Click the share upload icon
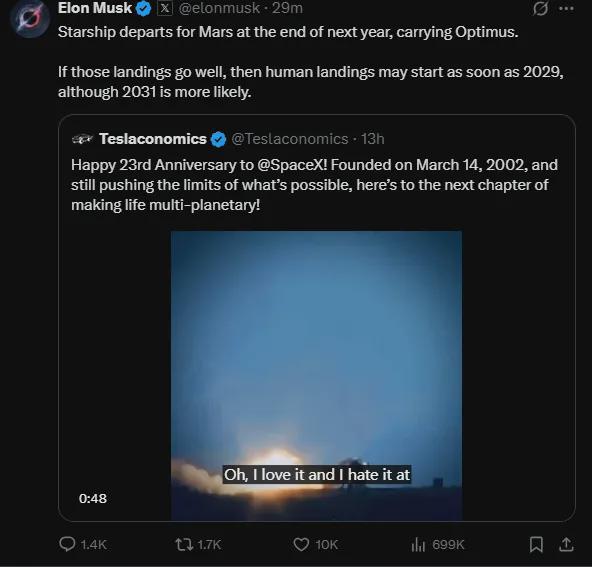 (566, 544)
